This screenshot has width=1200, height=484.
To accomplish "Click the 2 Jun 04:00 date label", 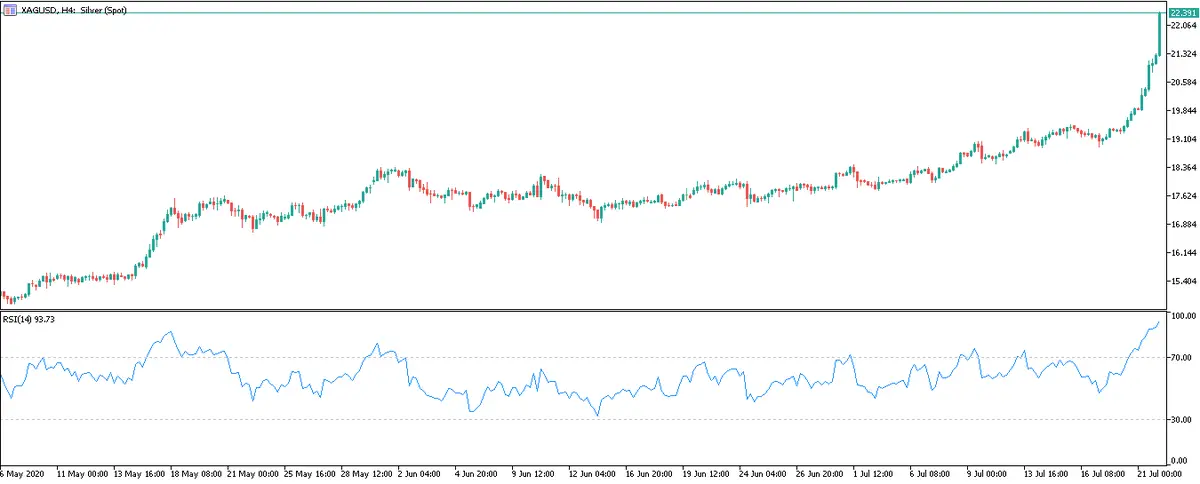I will (x=422, y=472).
